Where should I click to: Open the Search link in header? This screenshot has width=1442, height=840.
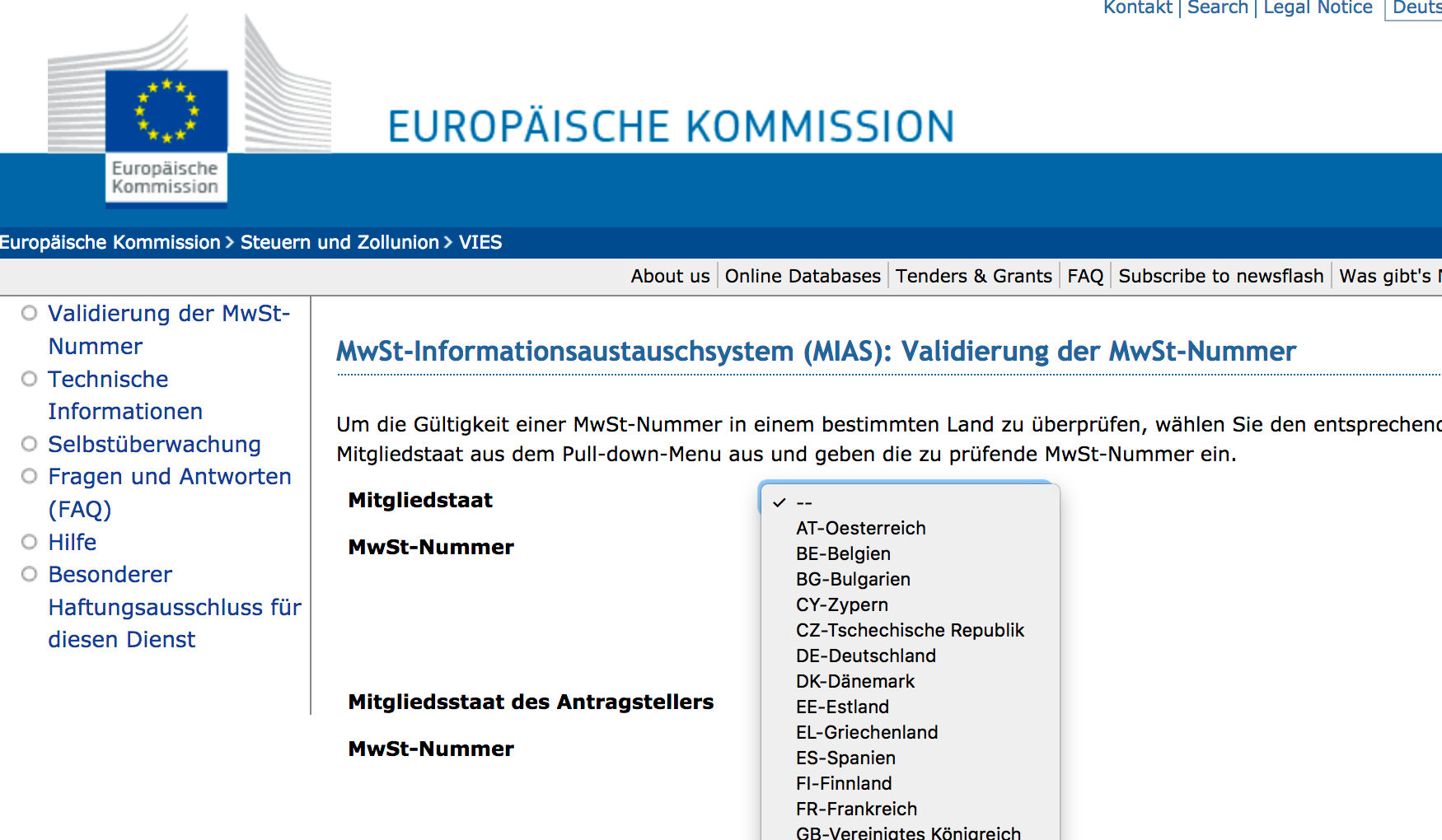point(1217,7)
